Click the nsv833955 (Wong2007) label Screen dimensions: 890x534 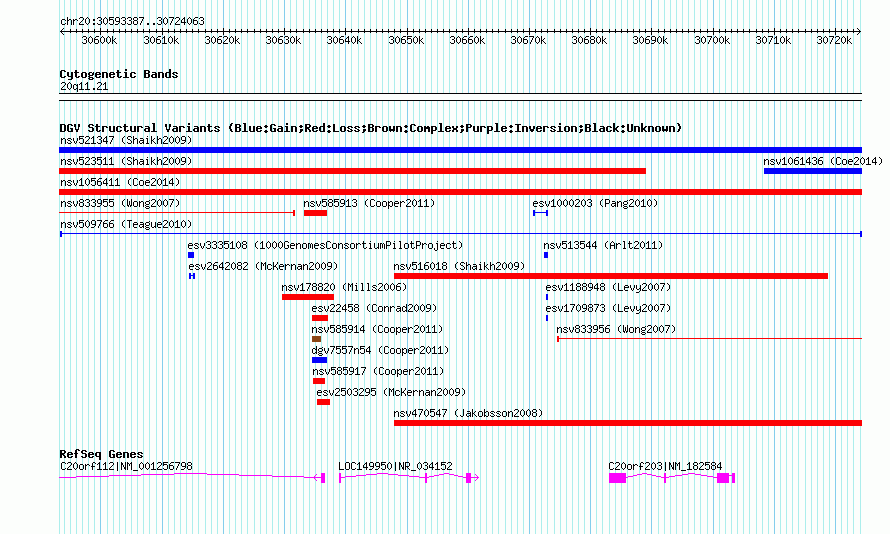[x=120, y=203]
